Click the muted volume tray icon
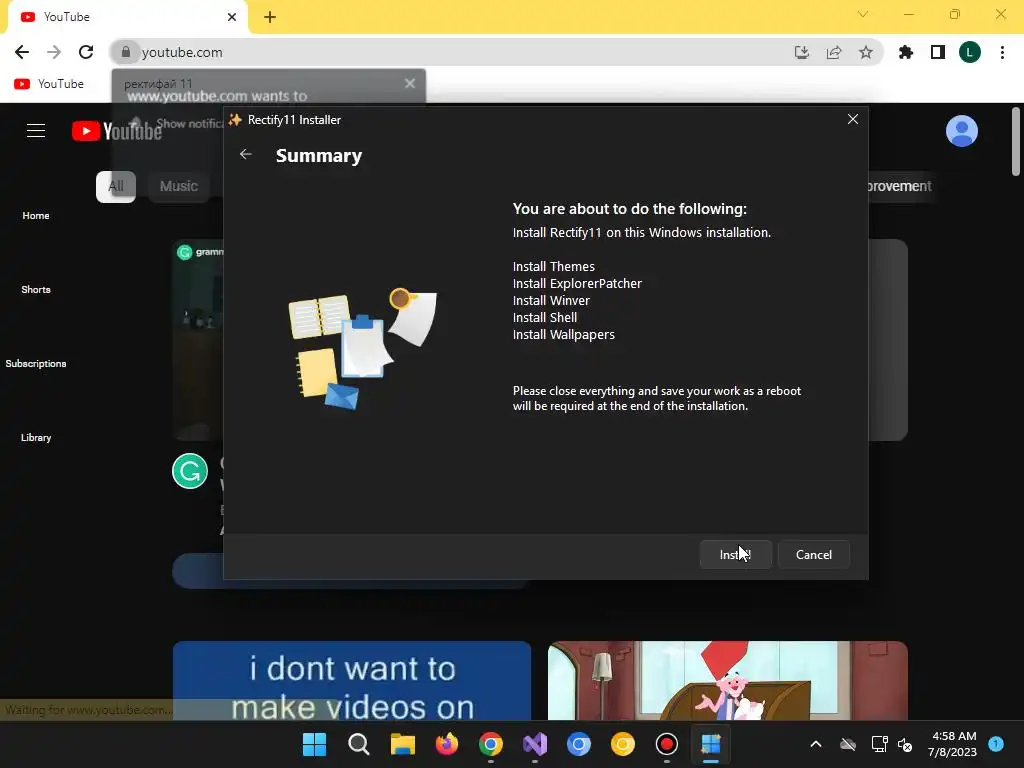The width and height of the screenshot is (1024, 768). [x=905, y=744]
